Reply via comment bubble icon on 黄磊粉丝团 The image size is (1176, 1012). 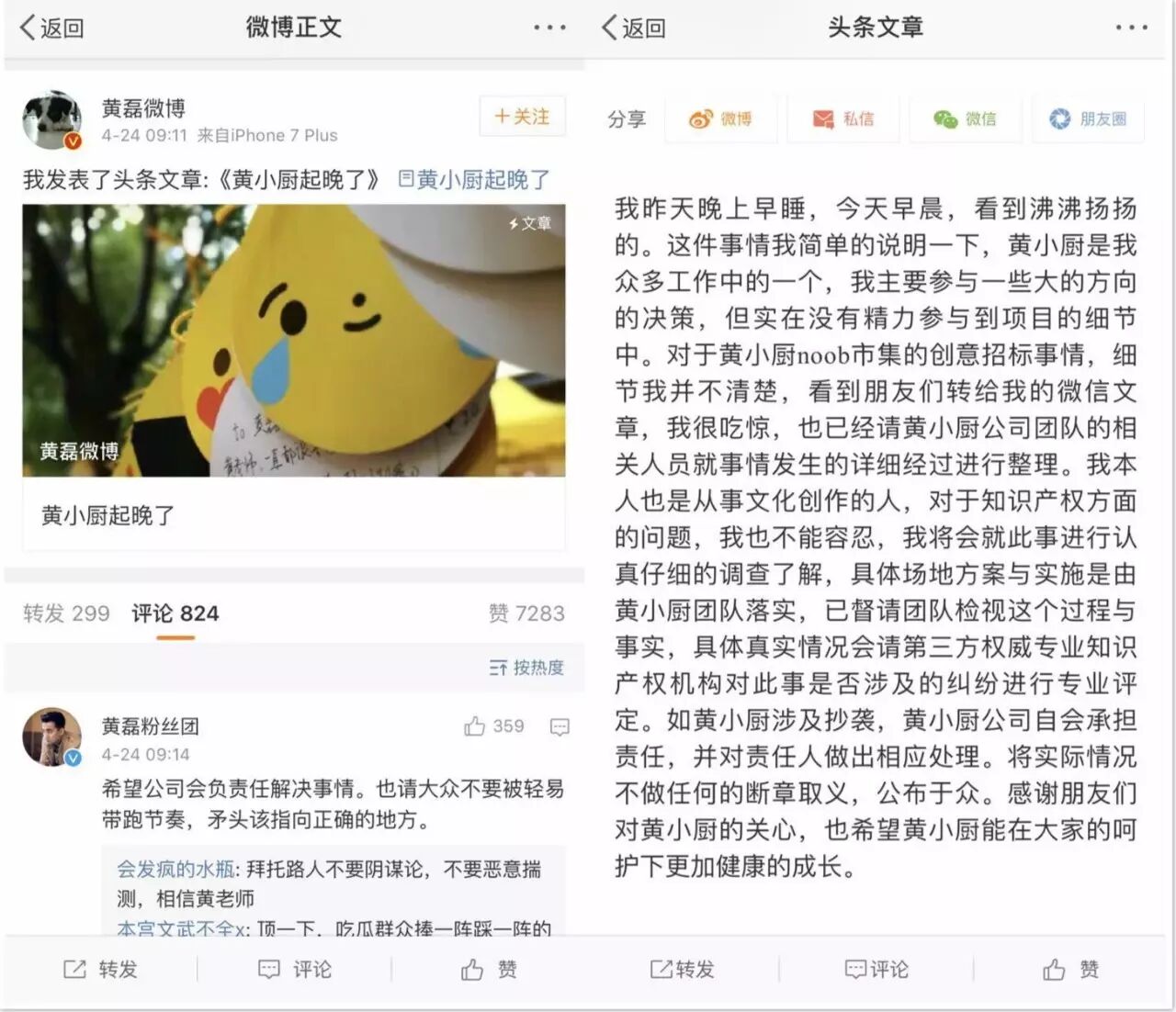click(x=560, y=727)
